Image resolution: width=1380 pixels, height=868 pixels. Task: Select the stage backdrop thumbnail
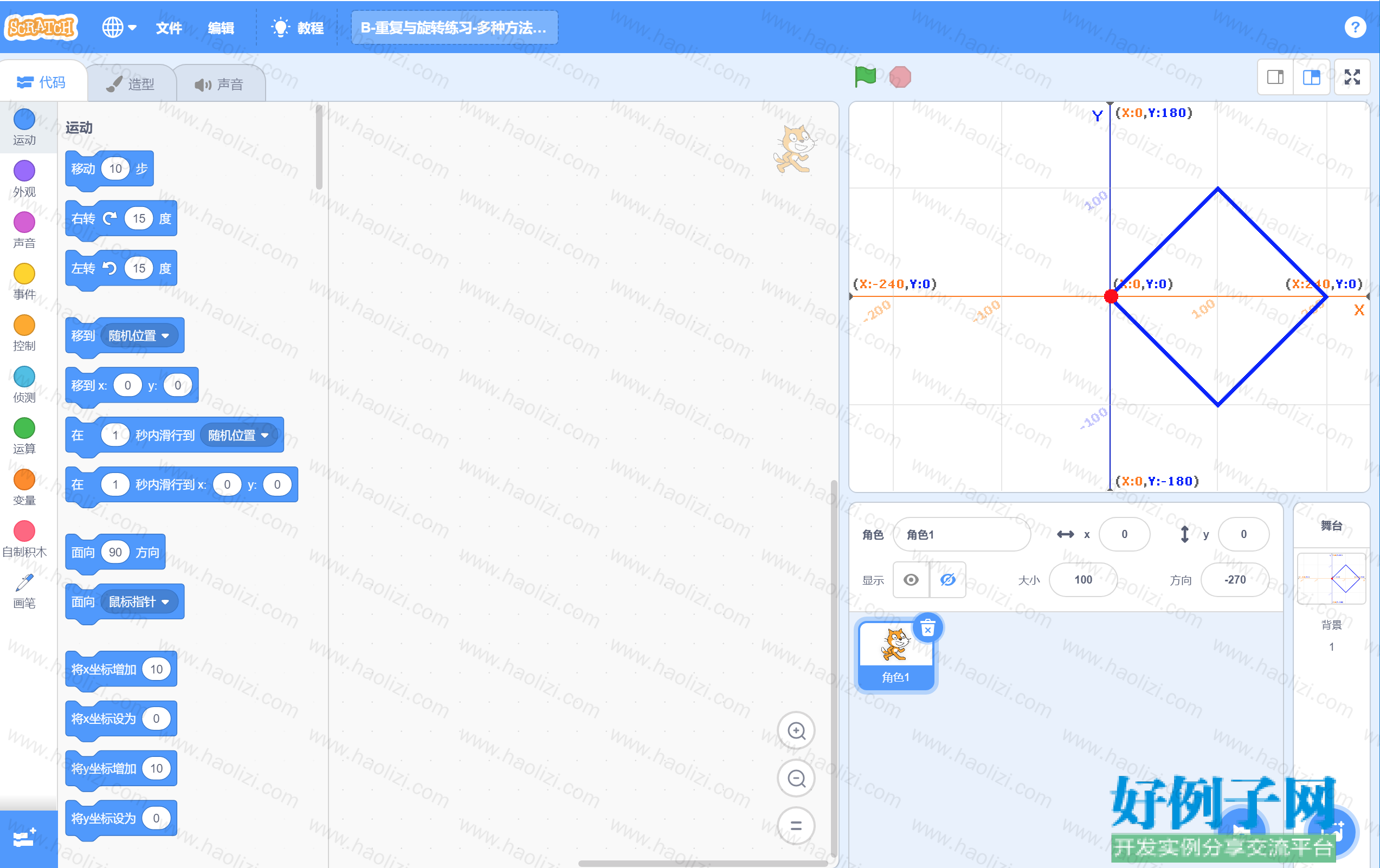pyautogui.click(x=1331, y=579)
